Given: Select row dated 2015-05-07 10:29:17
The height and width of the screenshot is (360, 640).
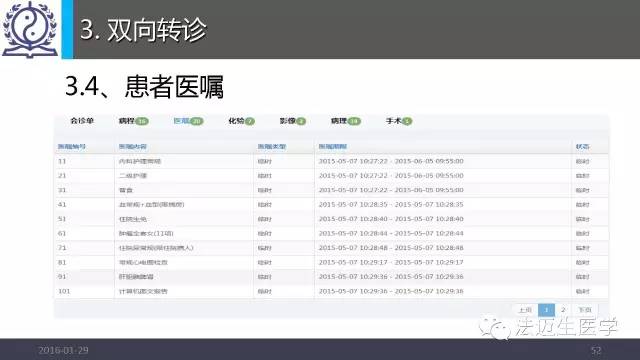Looking at the screenshot, I should [331, 262].
